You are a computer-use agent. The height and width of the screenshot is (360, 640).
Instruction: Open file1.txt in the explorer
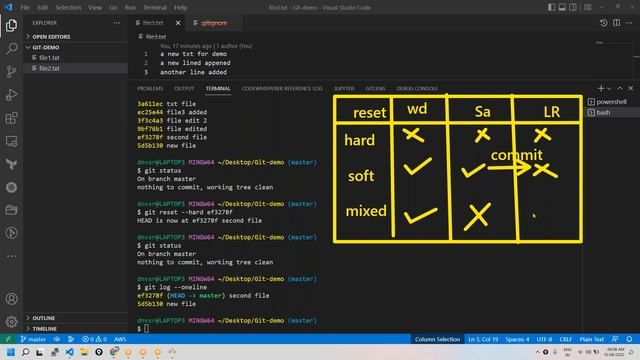[x=76, y=58]
